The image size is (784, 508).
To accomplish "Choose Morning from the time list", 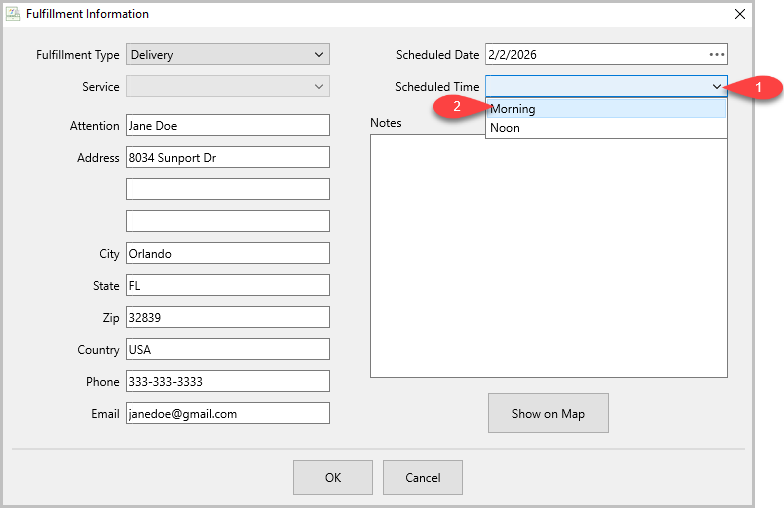I will pos(606,108).
